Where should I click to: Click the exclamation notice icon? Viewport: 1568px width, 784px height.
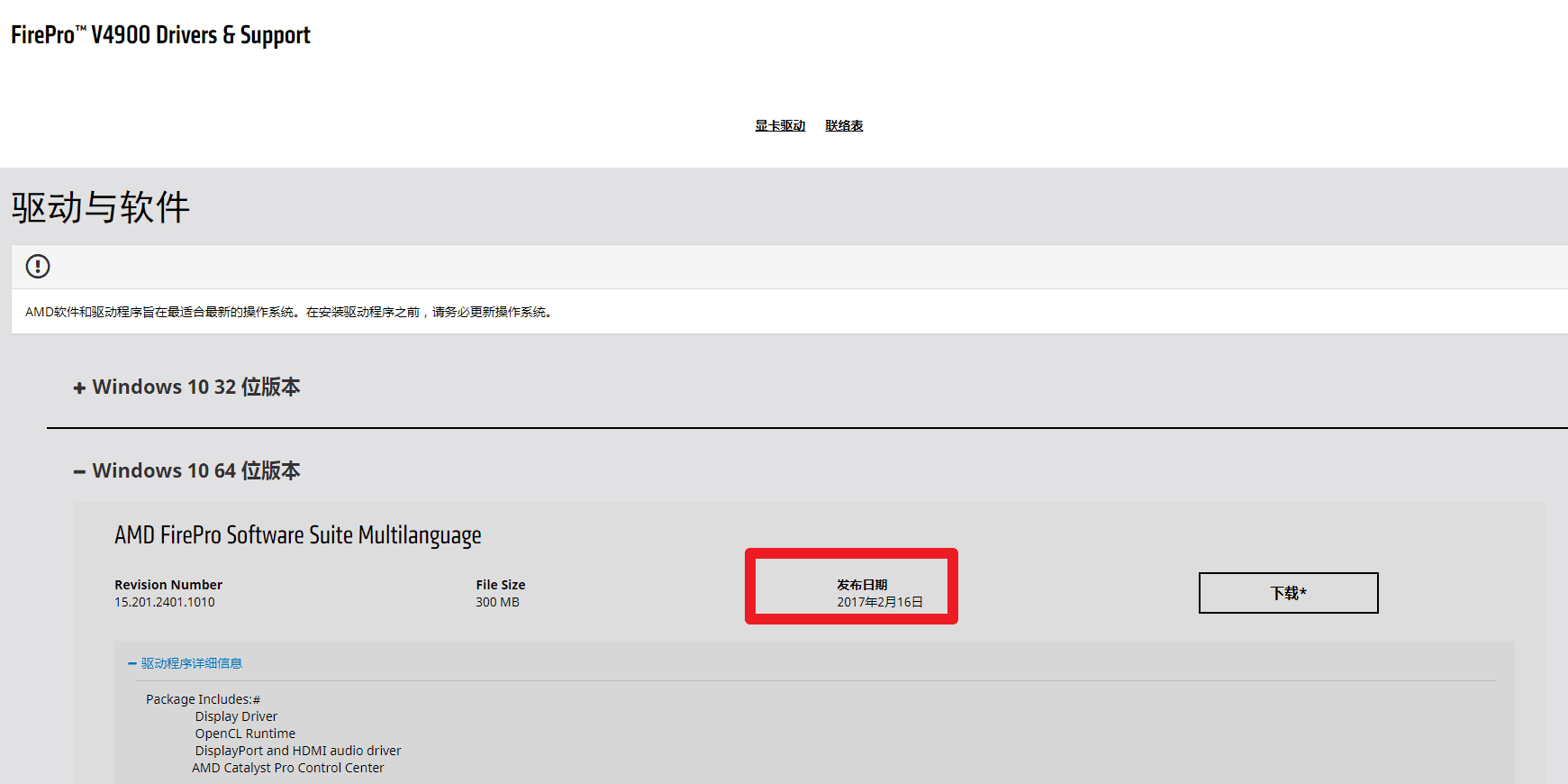click(38, 266)
